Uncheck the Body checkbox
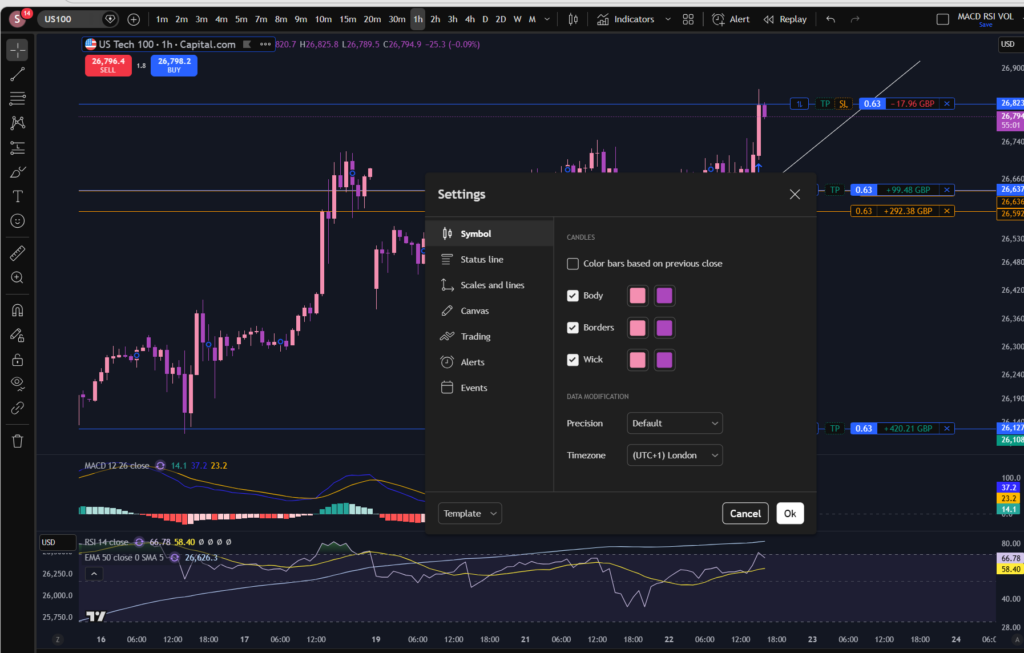 [x=573, y=296]
